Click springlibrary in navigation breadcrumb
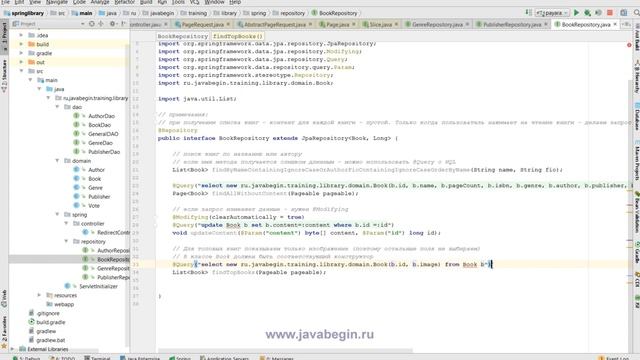Screen dimensions: 640x360 23,13
